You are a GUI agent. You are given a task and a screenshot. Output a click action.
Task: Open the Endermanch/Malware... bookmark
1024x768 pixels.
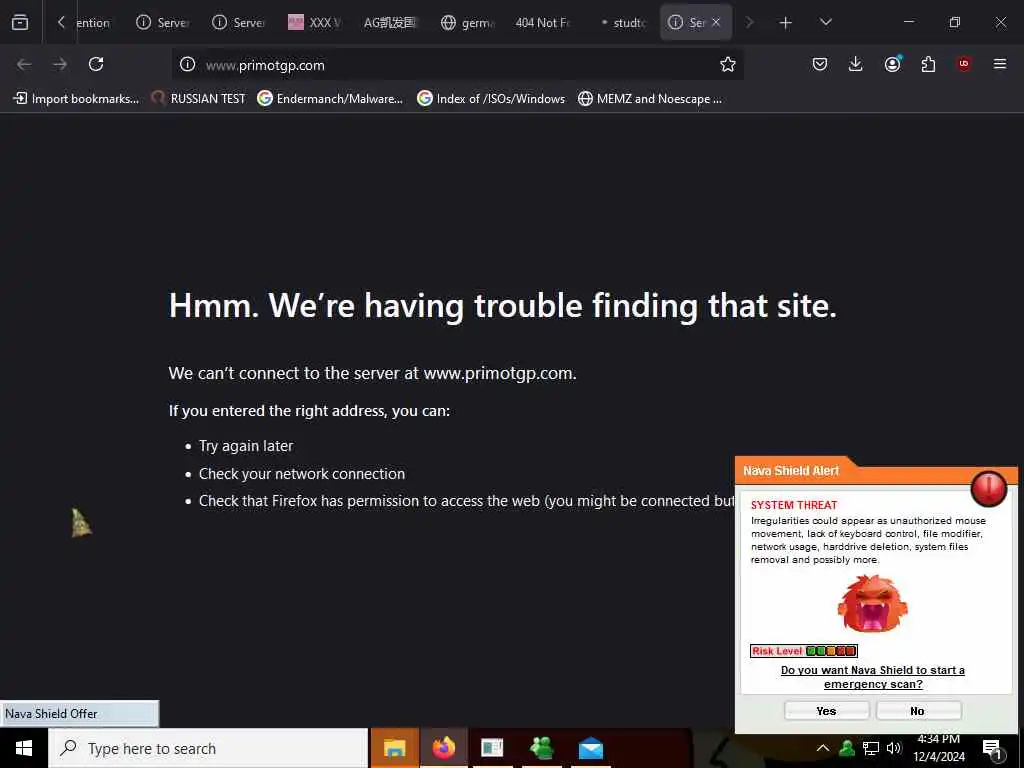330,99
